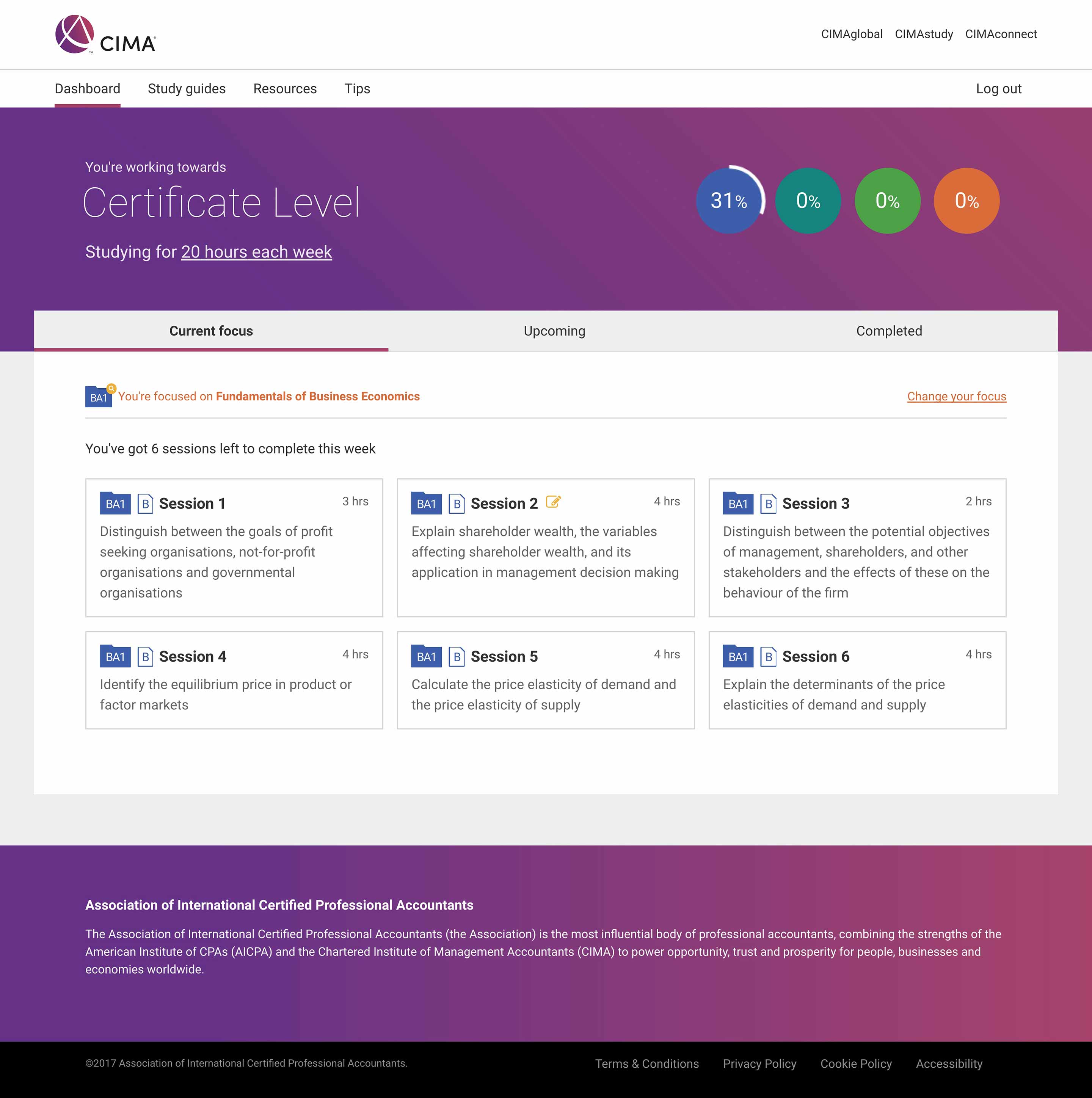Click the orange 0% progress circle
The height and width of the screenshot is (1098, 1092).
(966, 200)
